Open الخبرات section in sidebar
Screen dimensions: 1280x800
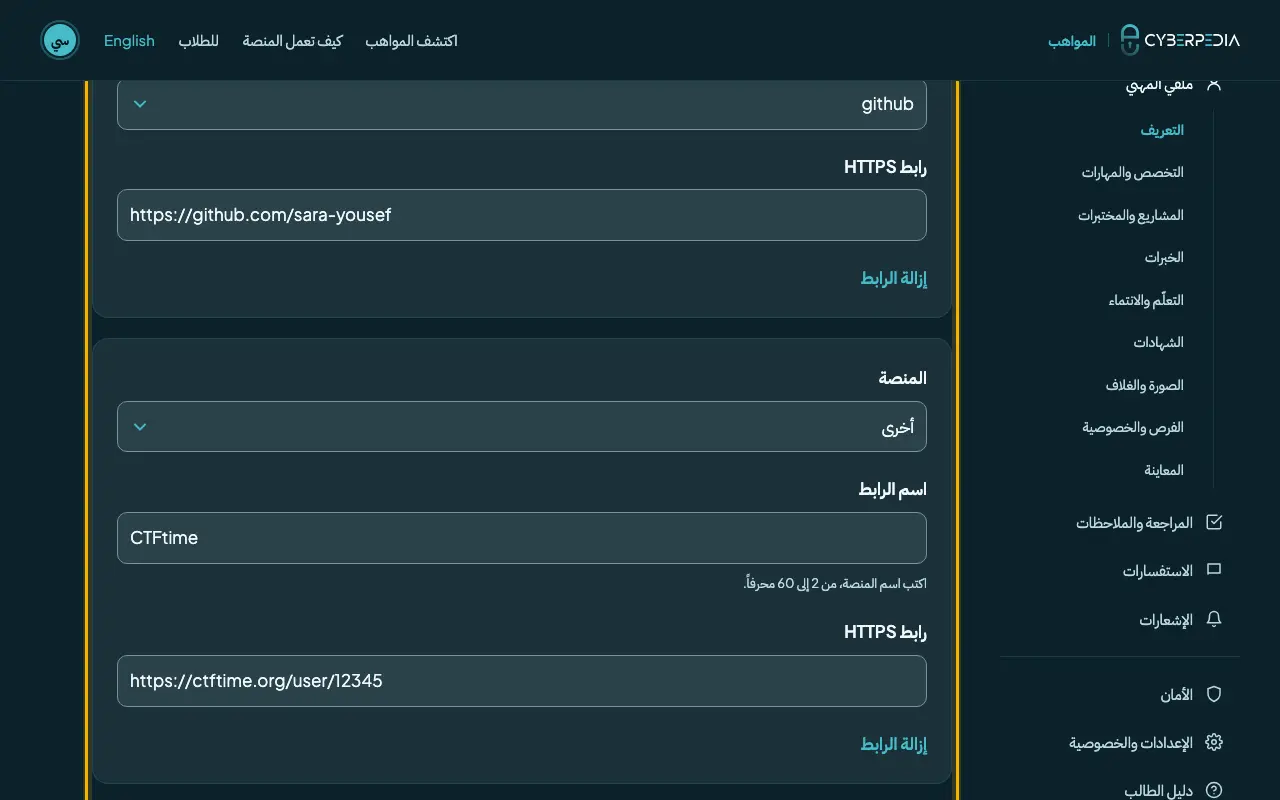[x=1165, y=257]
